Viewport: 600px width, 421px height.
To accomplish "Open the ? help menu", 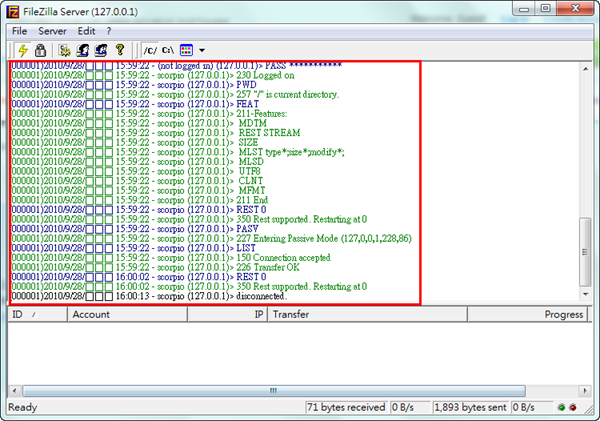I will pyautogui.click(x=109, y=31).
